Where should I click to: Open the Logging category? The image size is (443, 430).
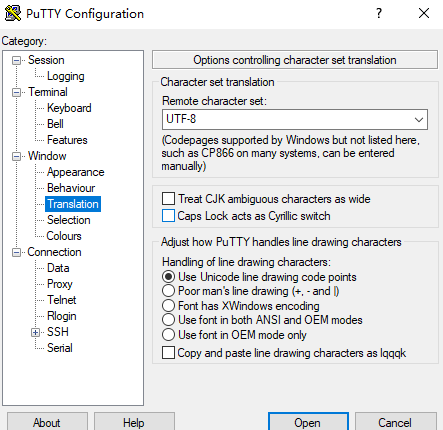tap(65, 76)
